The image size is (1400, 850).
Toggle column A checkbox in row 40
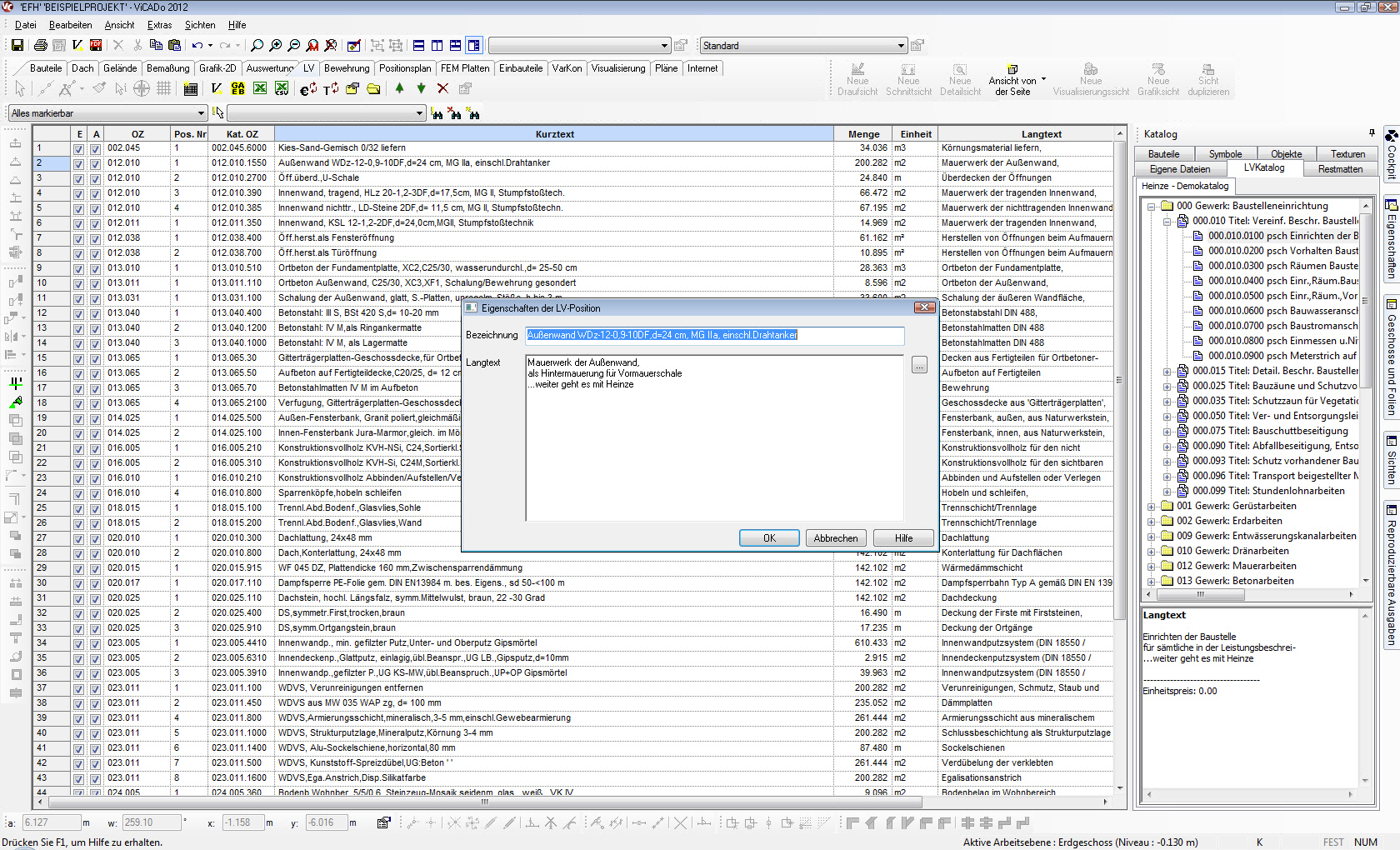point(95,733)
